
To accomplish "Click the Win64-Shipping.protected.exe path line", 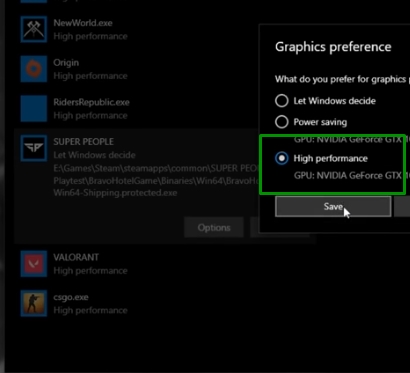I will point(115,193).
